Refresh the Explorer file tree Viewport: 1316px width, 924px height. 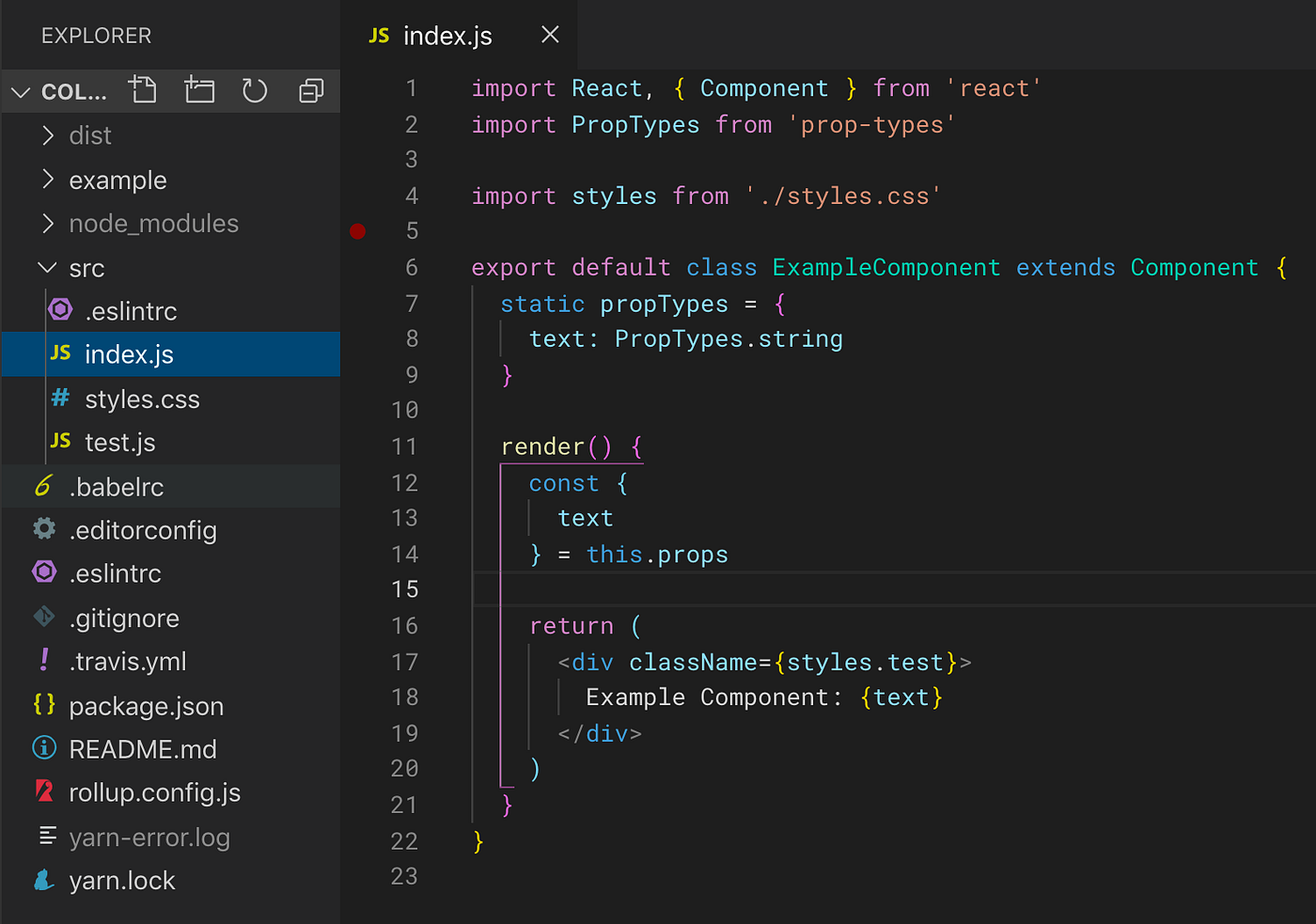click(255, 90)
